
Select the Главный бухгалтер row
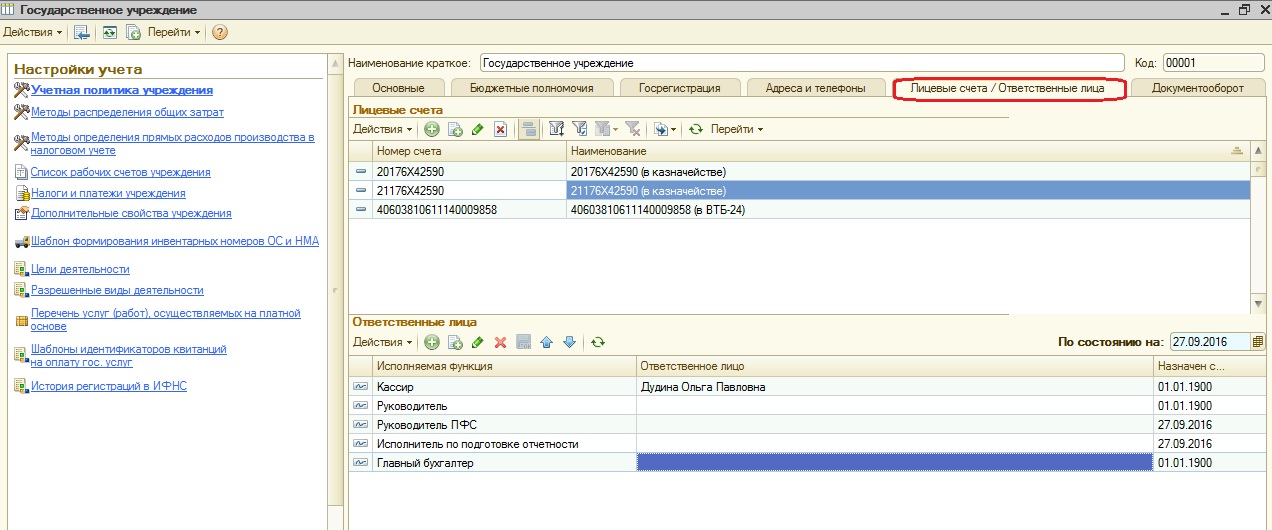pyautogui.click(x=806, y=463)
